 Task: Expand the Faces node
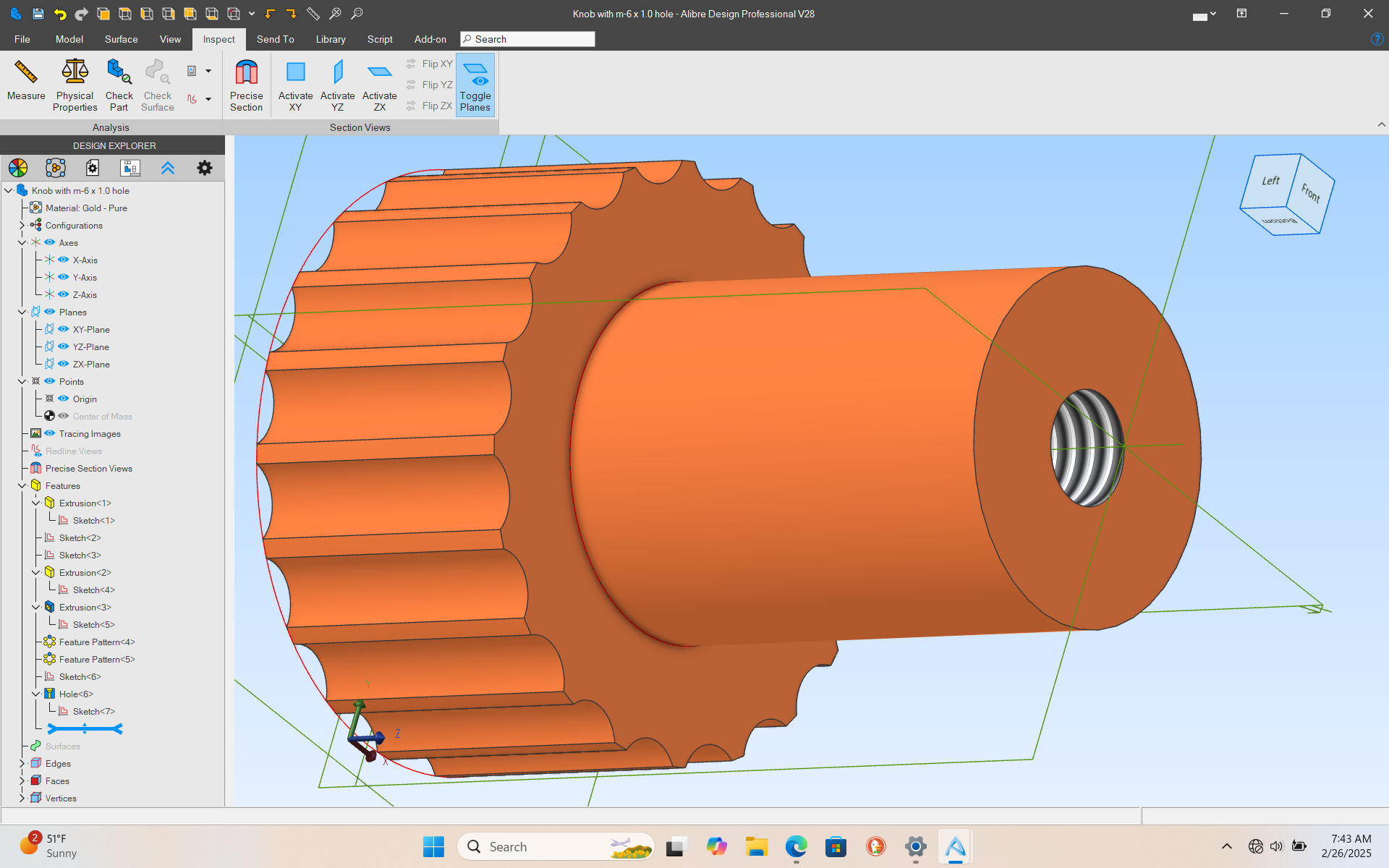(x=22, y=781)
